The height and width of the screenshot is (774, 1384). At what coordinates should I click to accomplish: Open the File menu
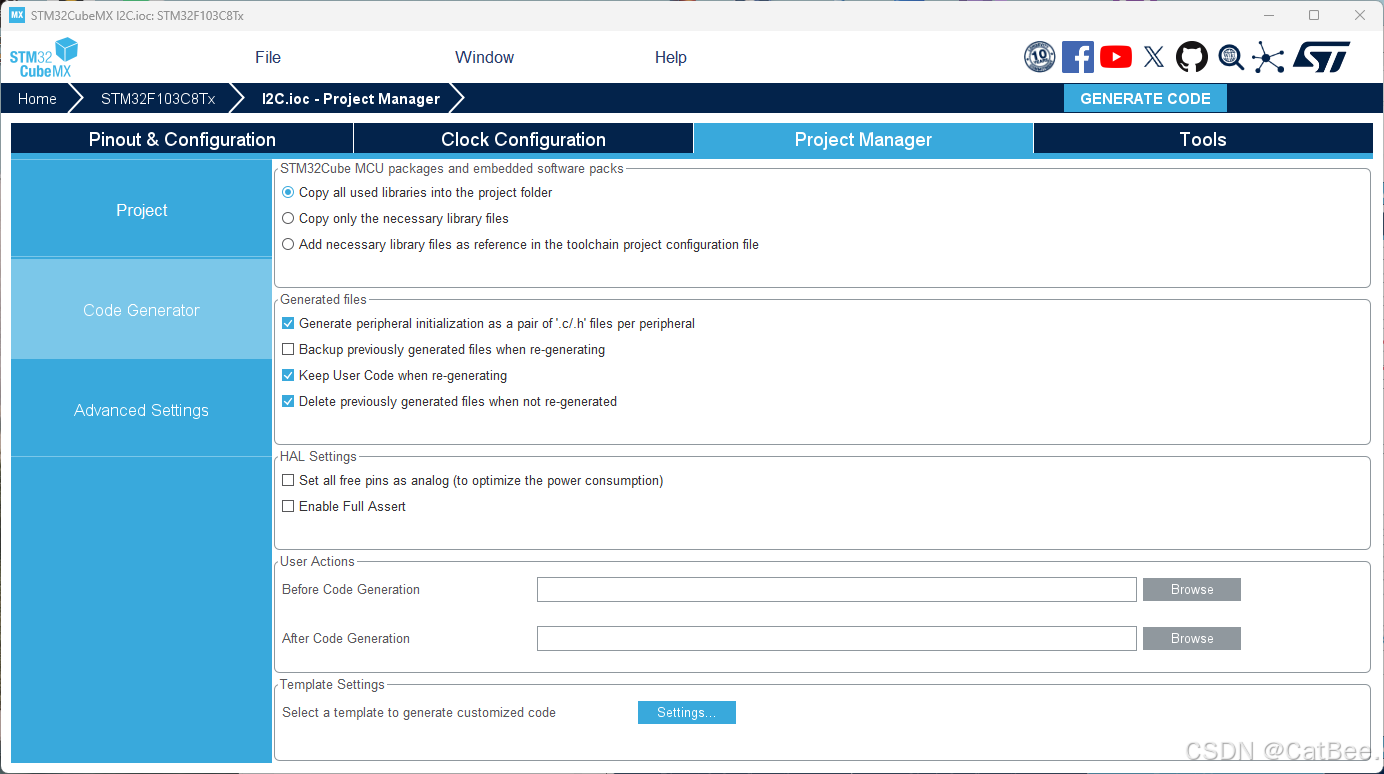point(268,57)
